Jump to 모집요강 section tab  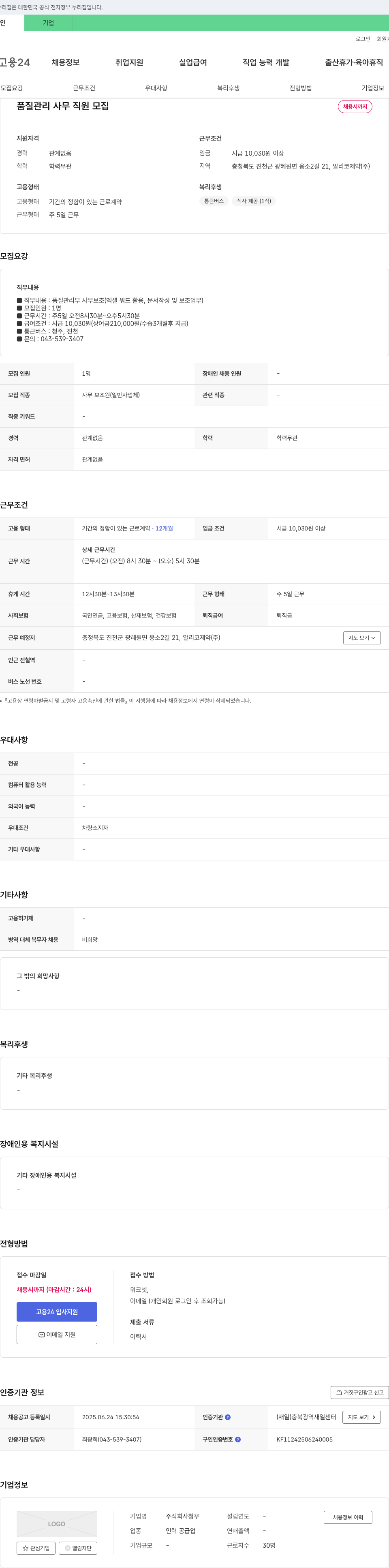pos(12,88)
